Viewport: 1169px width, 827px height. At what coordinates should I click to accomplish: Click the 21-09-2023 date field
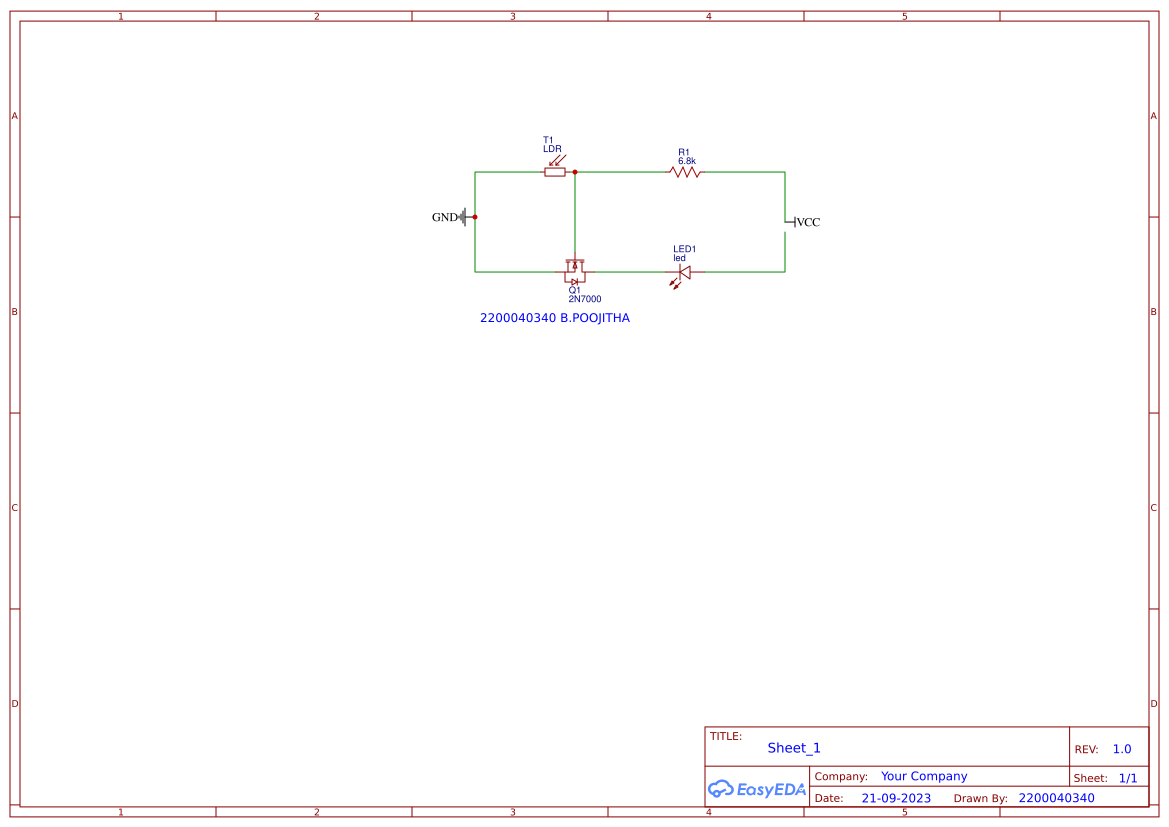[x=895, y=798]
